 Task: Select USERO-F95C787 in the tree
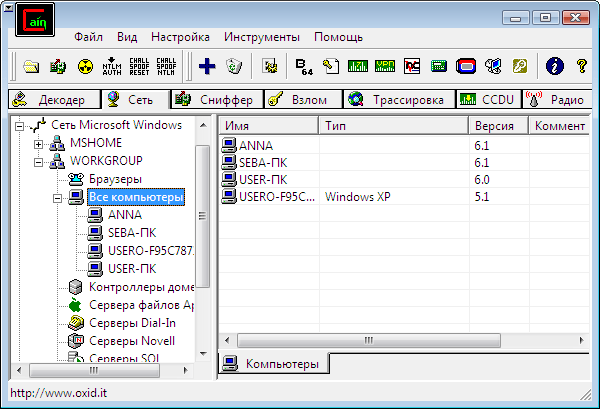[x=151, y=251]
